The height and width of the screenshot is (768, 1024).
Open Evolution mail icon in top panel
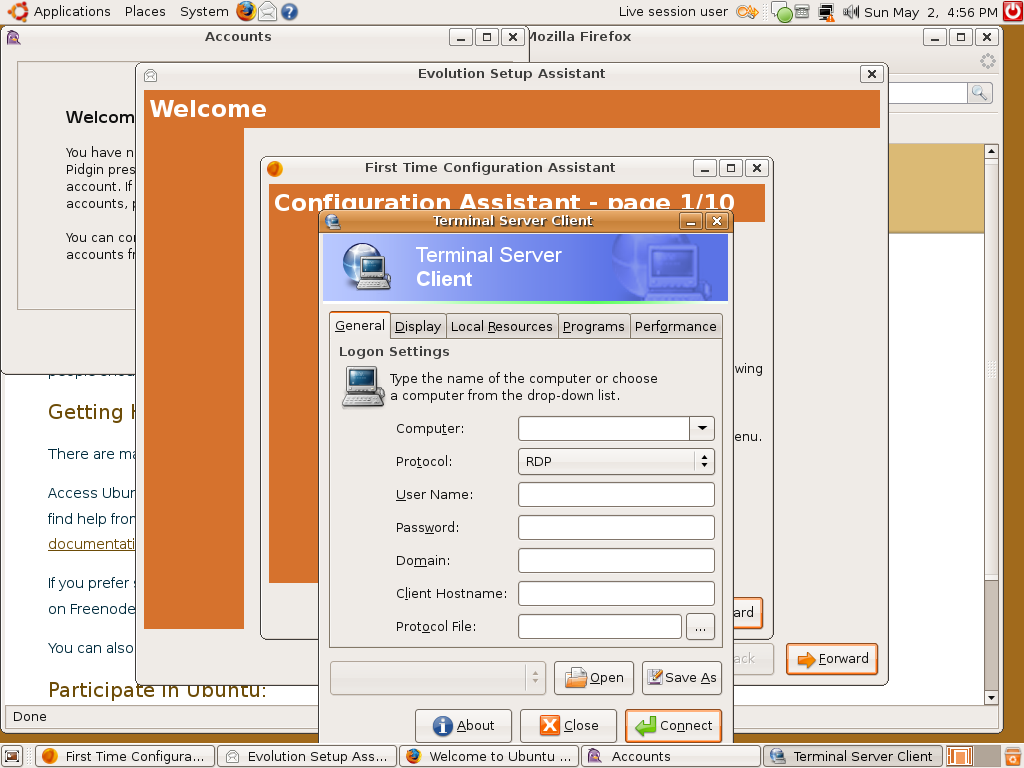pyautogui.click(x=268, y=11)
